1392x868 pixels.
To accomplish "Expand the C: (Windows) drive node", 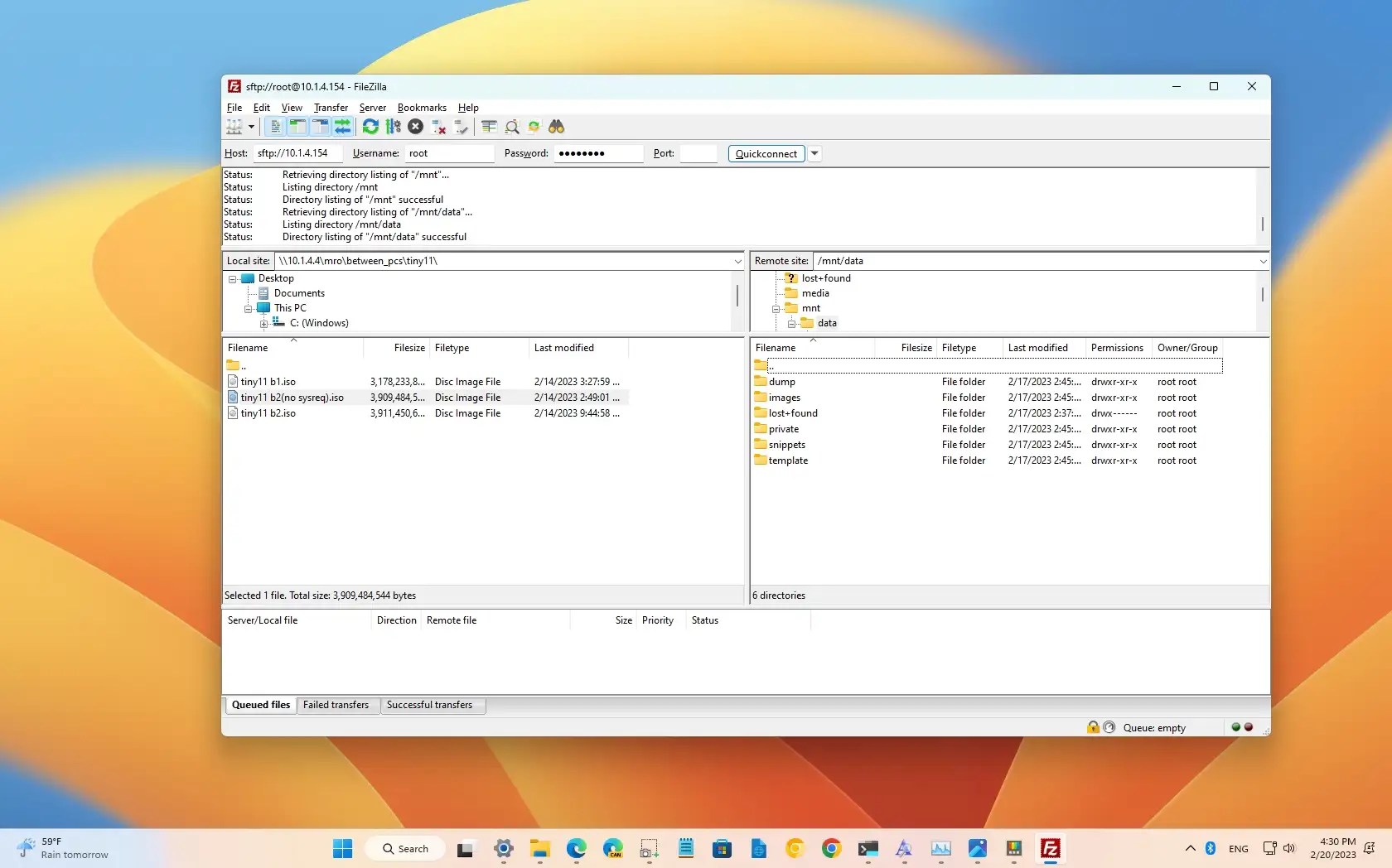I will click(263, 323).
